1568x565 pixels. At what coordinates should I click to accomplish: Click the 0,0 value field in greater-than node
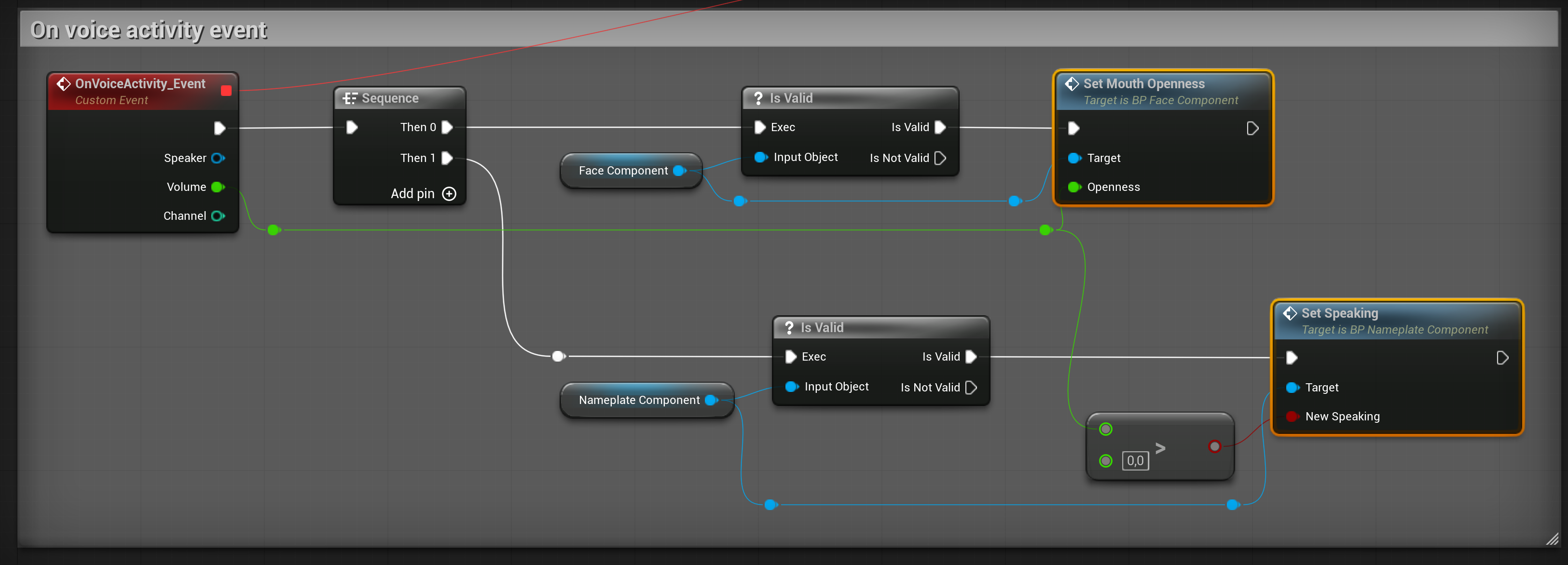click(1135, 461)
